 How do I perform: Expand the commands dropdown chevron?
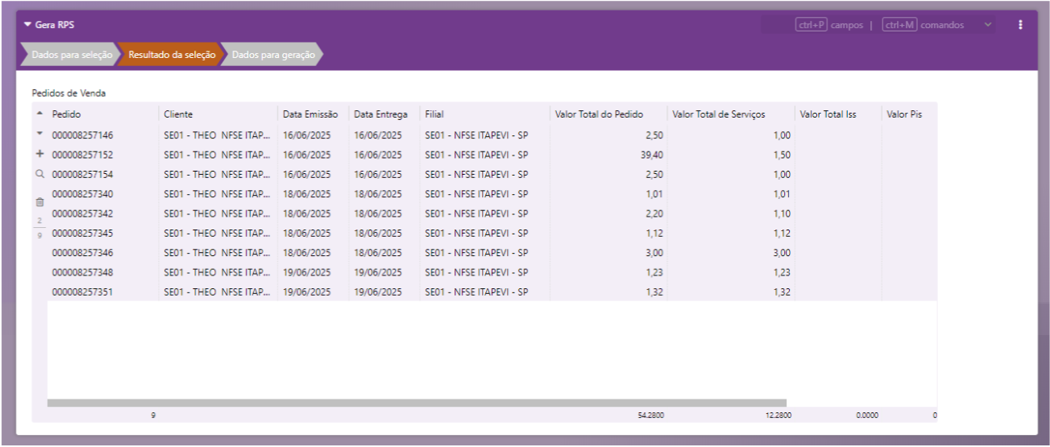coord(987,25)
